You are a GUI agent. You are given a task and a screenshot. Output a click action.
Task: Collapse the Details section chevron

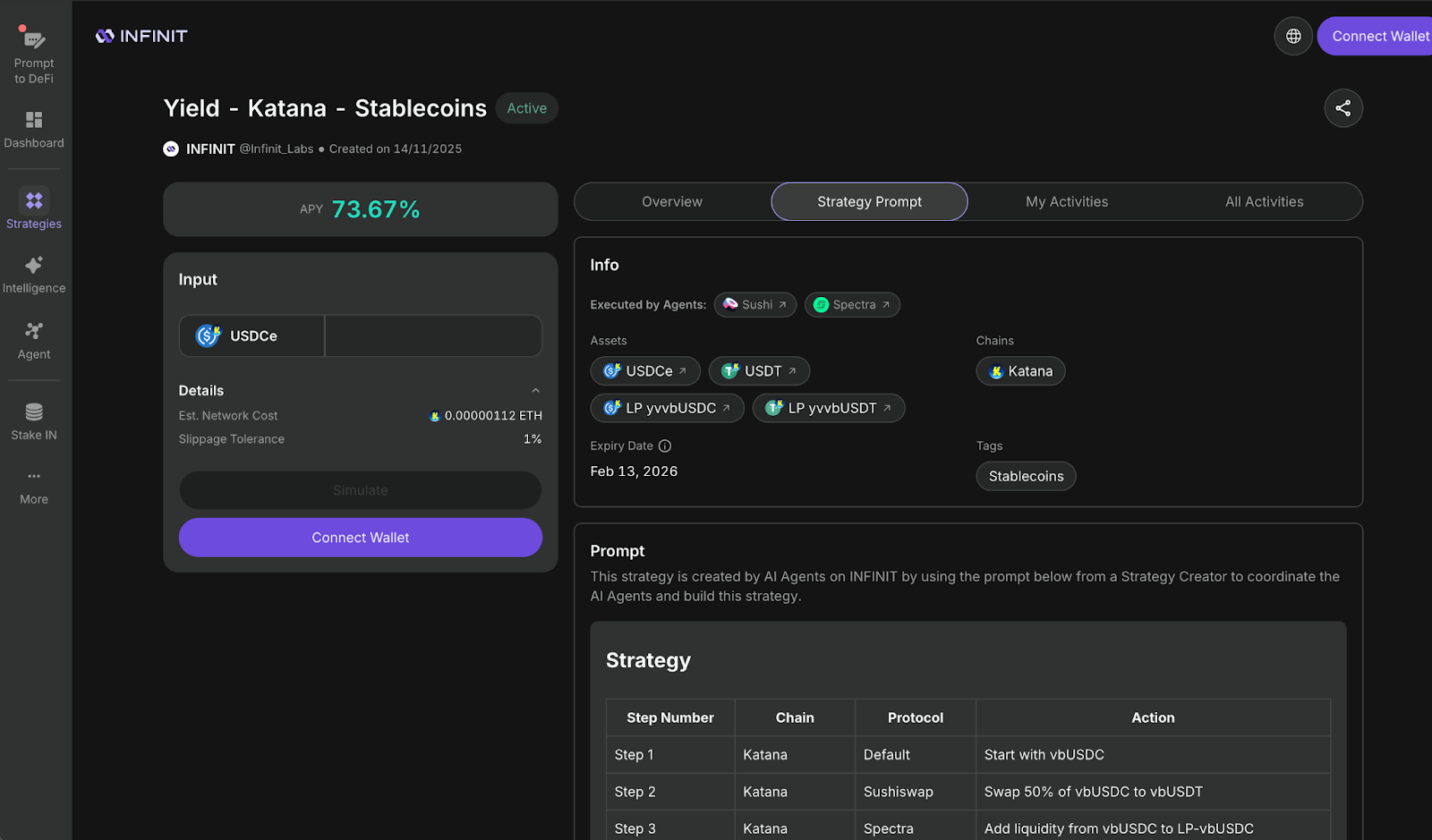[x=535, y=390]
